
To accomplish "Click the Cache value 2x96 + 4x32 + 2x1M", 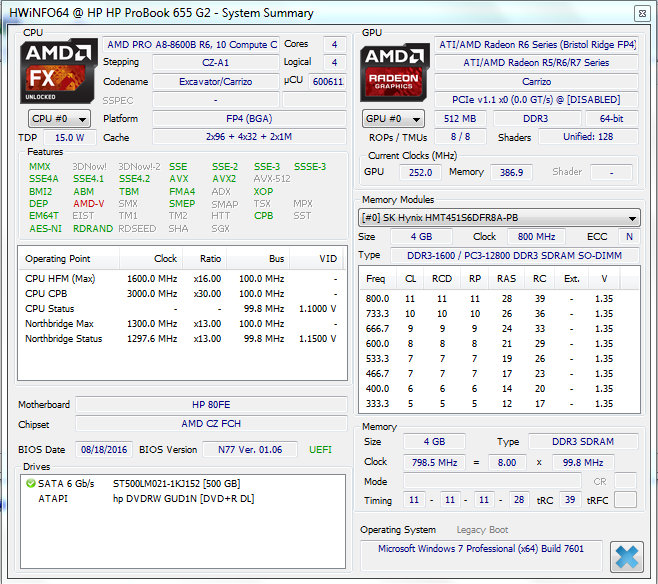I will click(249, 137).
